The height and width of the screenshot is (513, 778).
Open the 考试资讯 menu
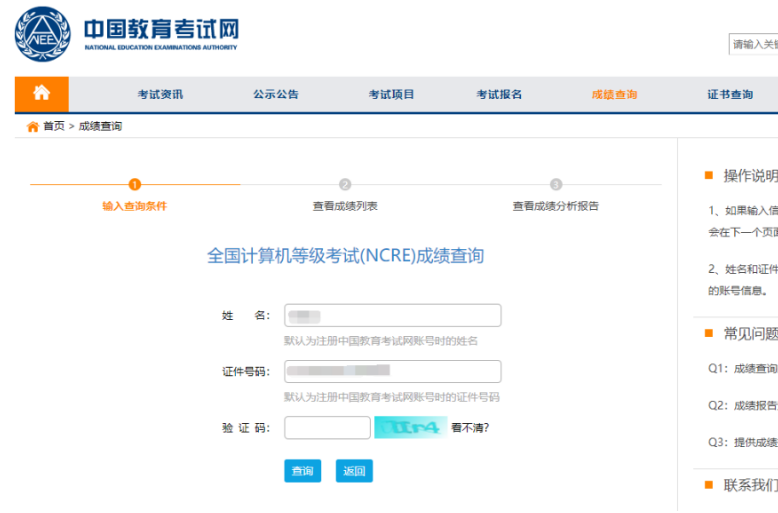click(160, 94)
